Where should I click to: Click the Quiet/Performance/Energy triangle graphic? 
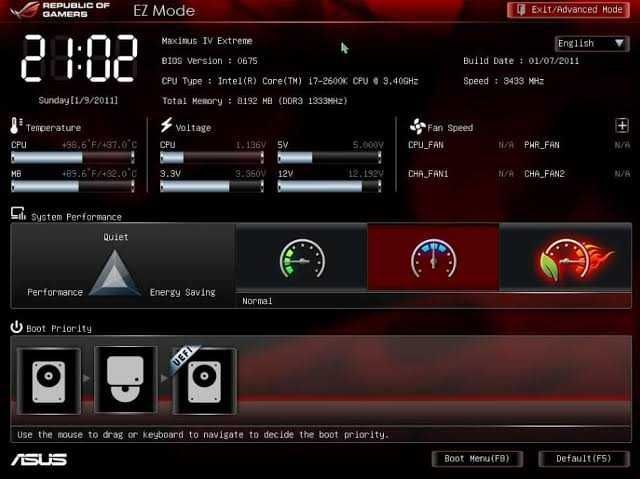(115, 273)
